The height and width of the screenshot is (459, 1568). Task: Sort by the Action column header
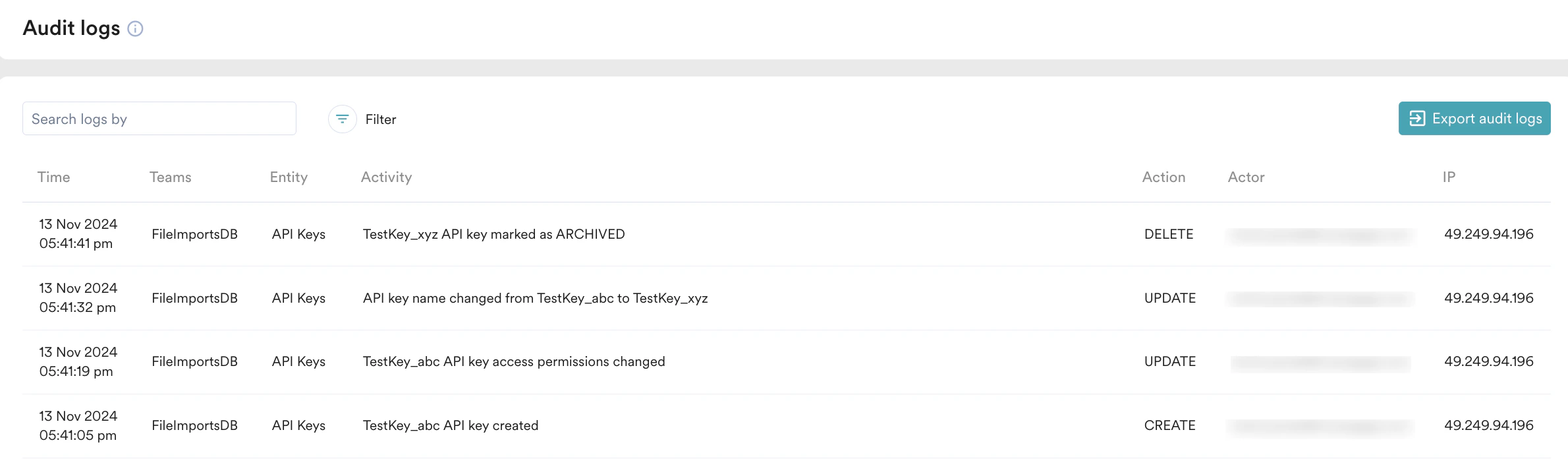click(1163, 177)
